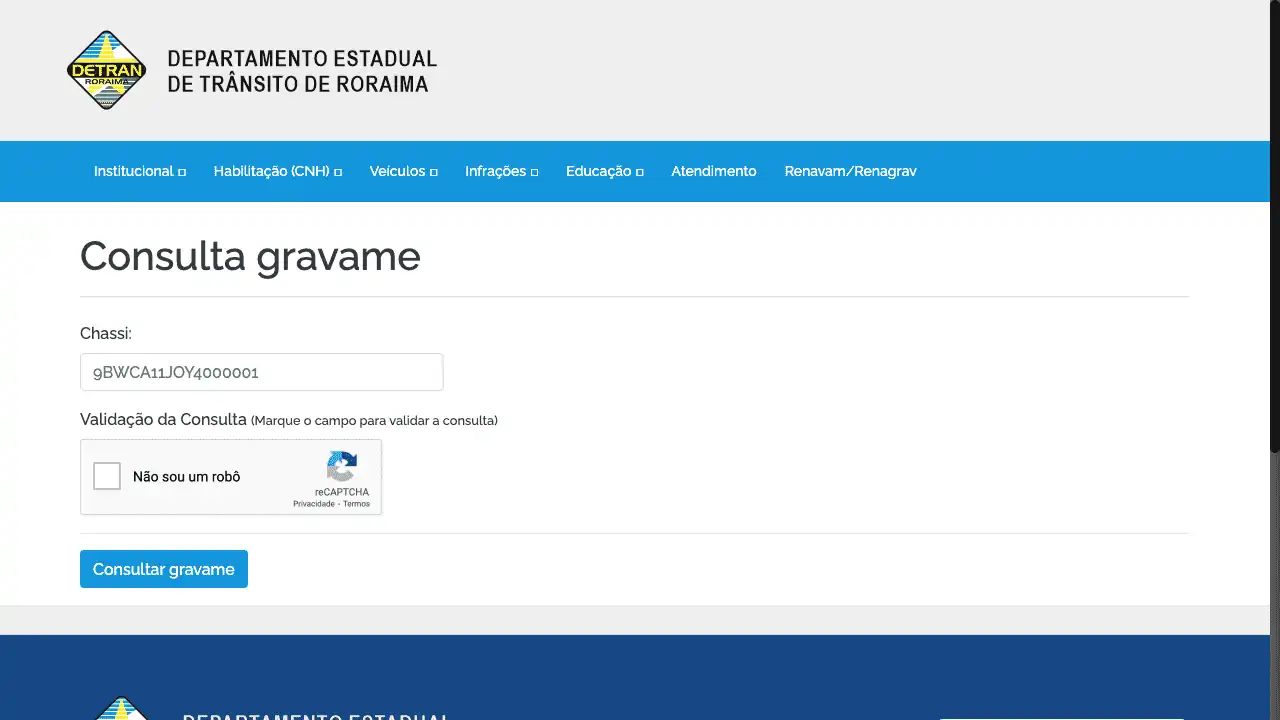Click the reCAPTCHA logo icon

(341, 467)
